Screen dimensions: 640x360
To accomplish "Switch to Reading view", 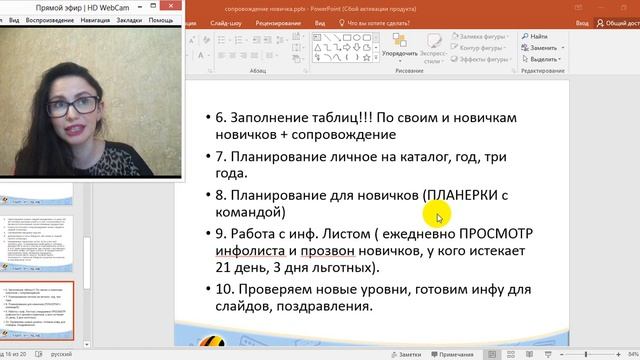I will (529, 354).
